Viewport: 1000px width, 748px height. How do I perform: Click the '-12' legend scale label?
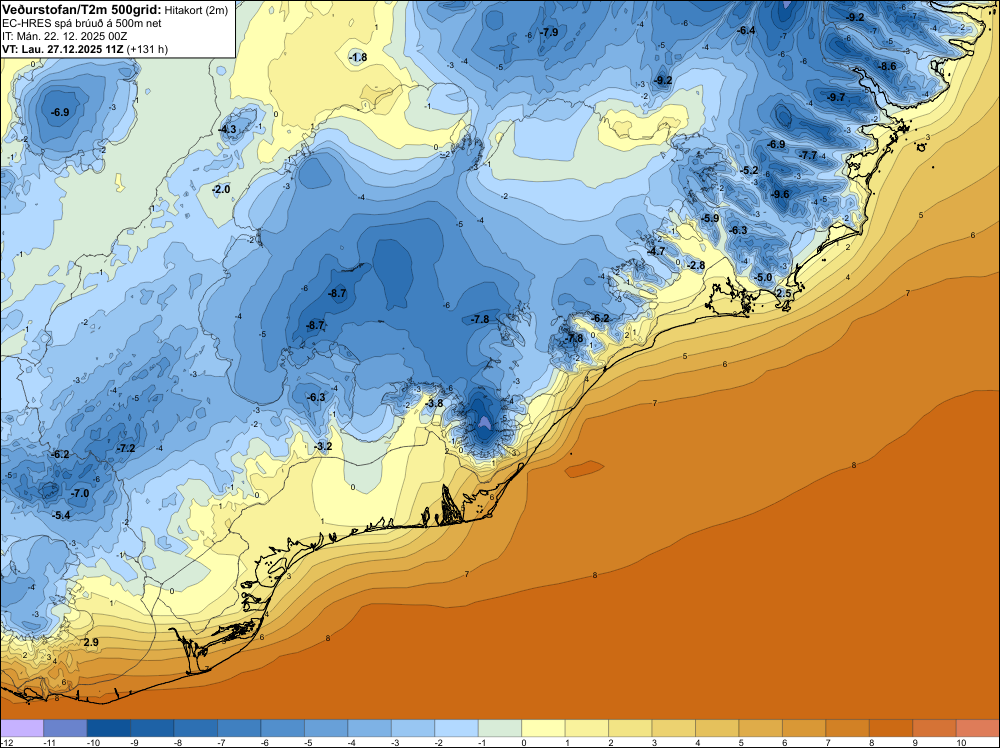[x=6, y=743]
